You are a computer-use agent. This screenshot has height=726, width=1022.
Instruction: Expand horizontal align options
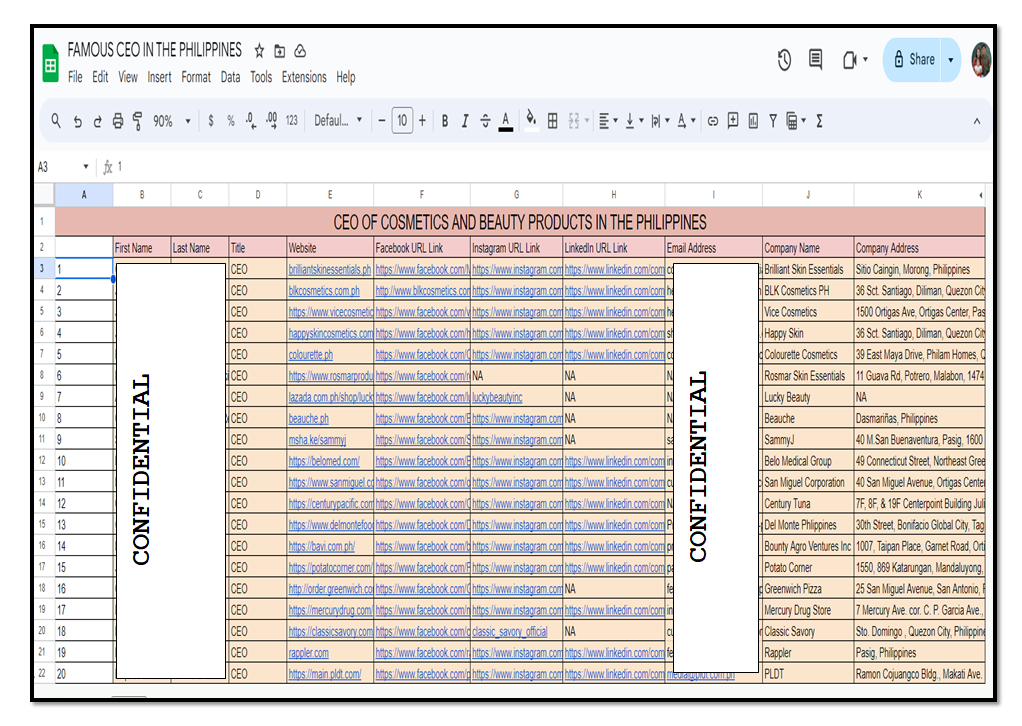coord(615,121)
